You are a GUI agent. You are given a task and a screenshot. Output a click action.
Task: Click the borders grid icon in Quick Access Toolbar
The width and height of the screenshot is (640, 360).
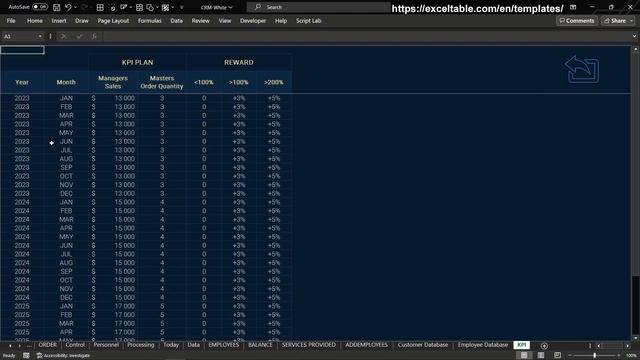[x=100, y=7]
